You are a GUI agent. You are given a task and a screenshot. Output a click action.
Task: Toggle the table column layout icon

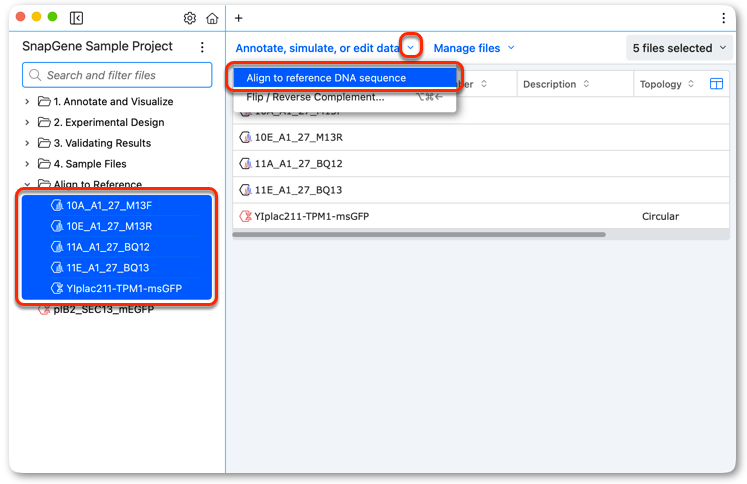tap(717, 84)
